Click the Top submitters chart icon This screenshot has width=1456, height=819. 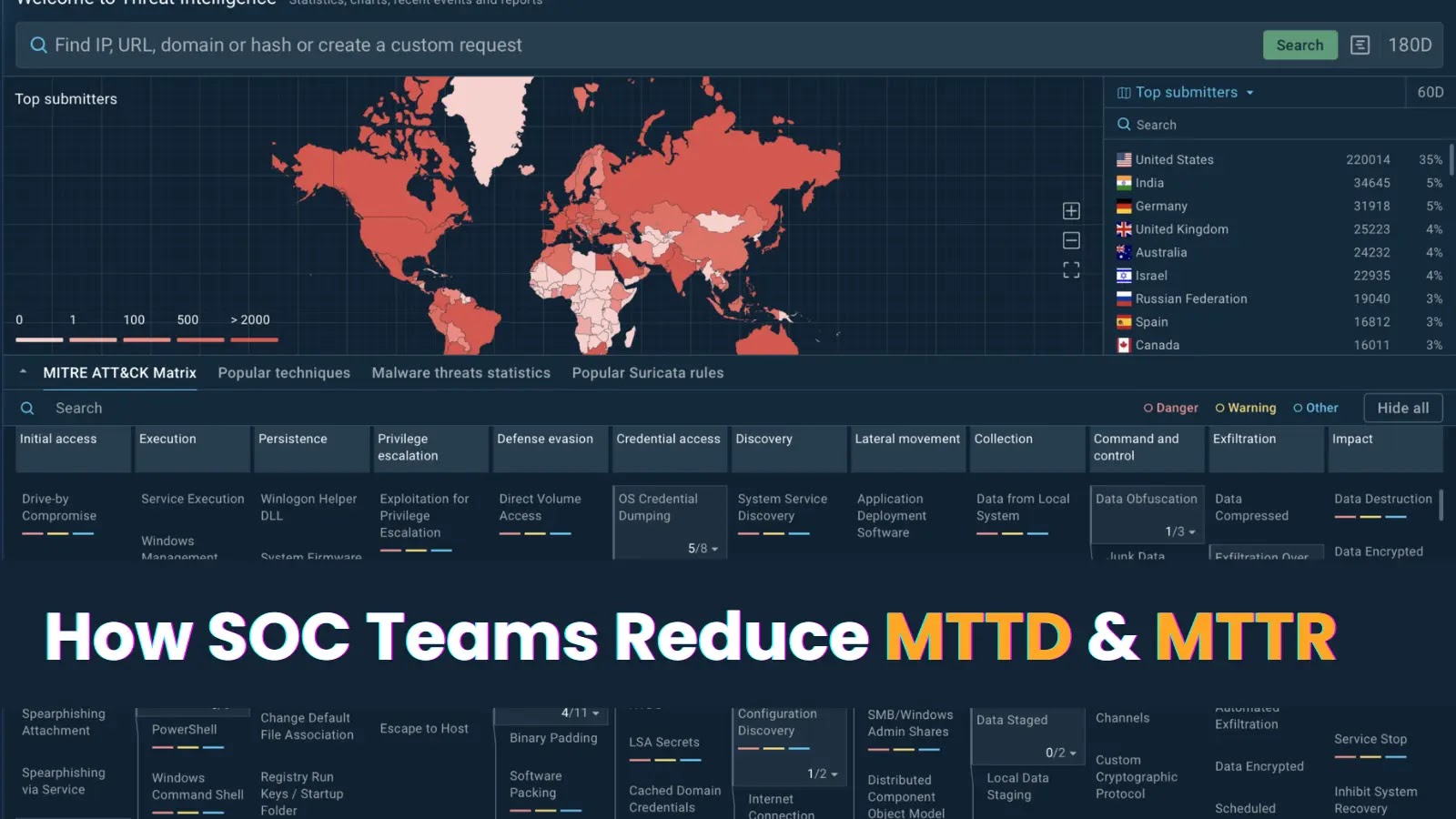[1123, 92]
